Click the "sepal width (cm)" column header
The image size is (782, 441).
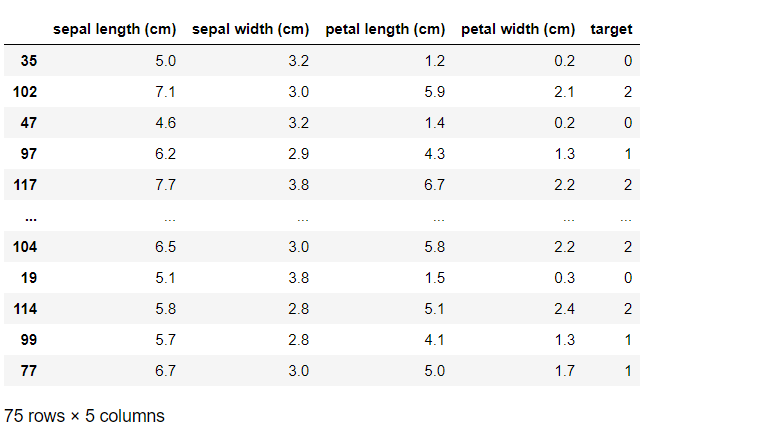pyautogui.click(x=251, y=29)
